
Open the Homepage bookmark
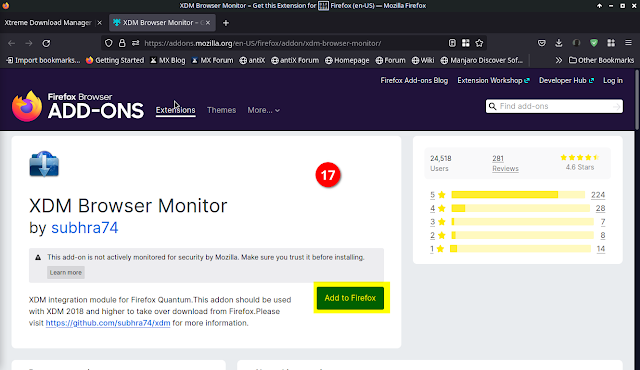[x=347, y=60]
